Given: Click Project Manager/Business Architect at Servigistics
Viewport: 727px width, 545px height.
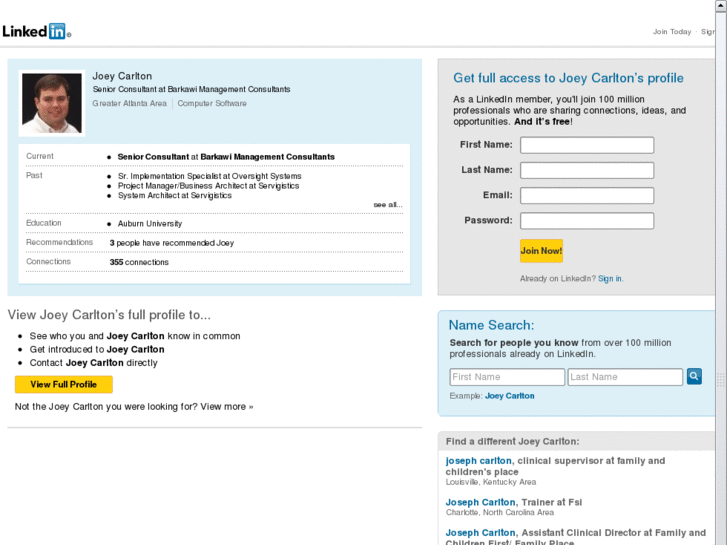Looking at the screenshot, I should coord(208,186).
